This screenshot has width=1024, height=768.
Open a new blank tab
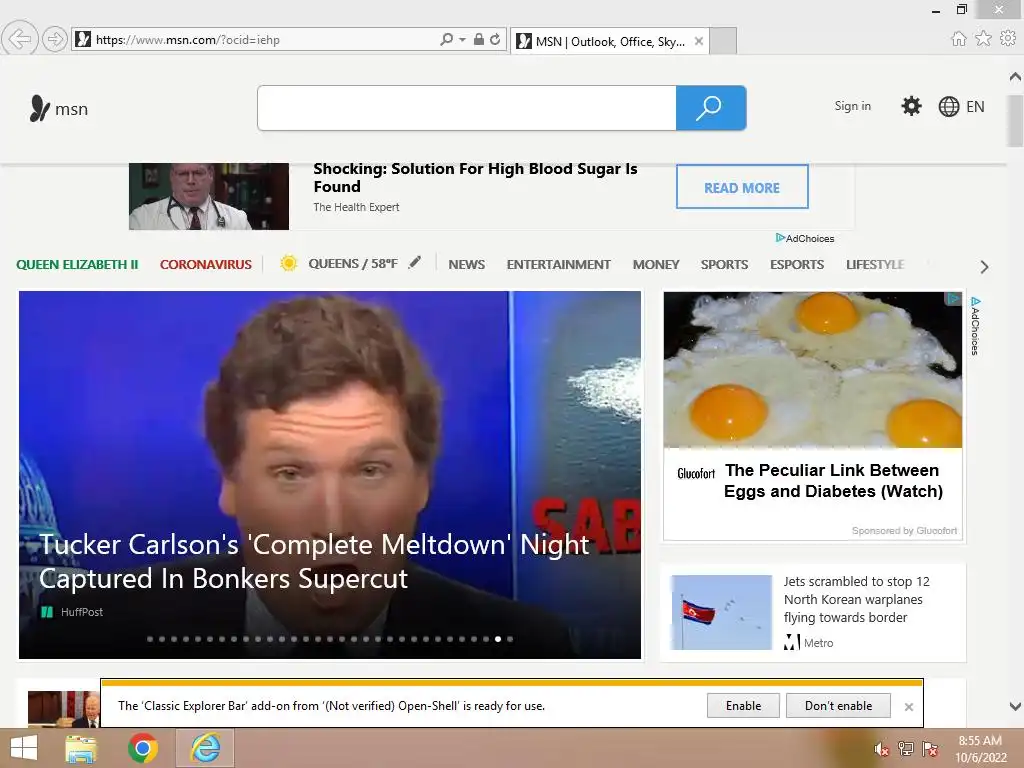[x=723, y=41]
